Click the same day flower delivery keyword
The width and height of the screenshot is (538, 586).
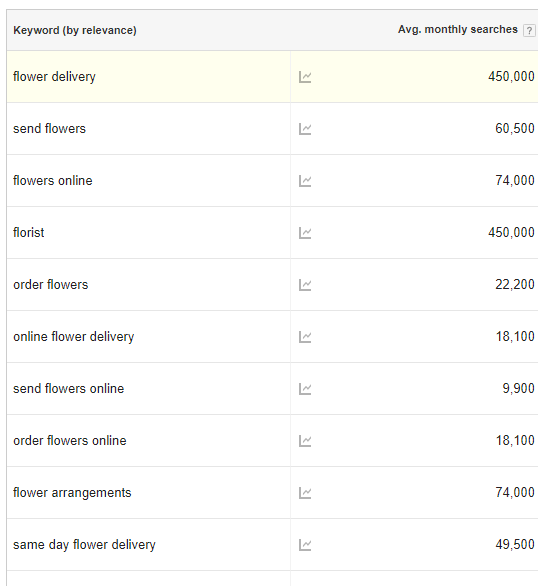(84, 545)
